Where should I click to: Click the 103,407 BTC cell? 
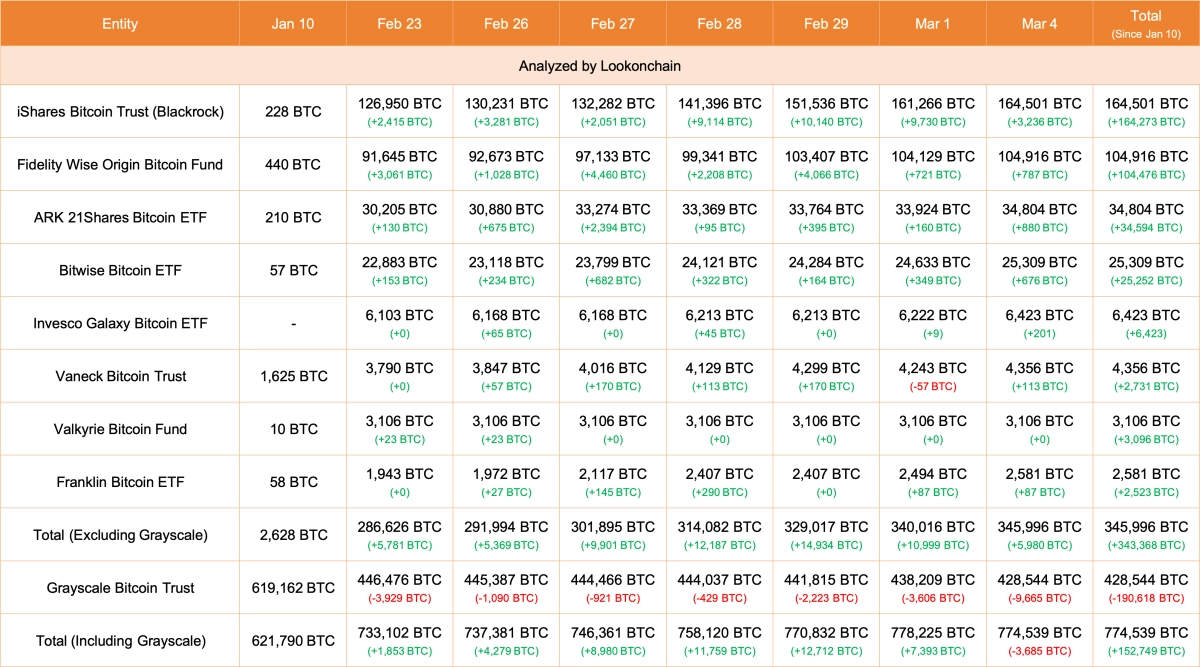[826, 164]
